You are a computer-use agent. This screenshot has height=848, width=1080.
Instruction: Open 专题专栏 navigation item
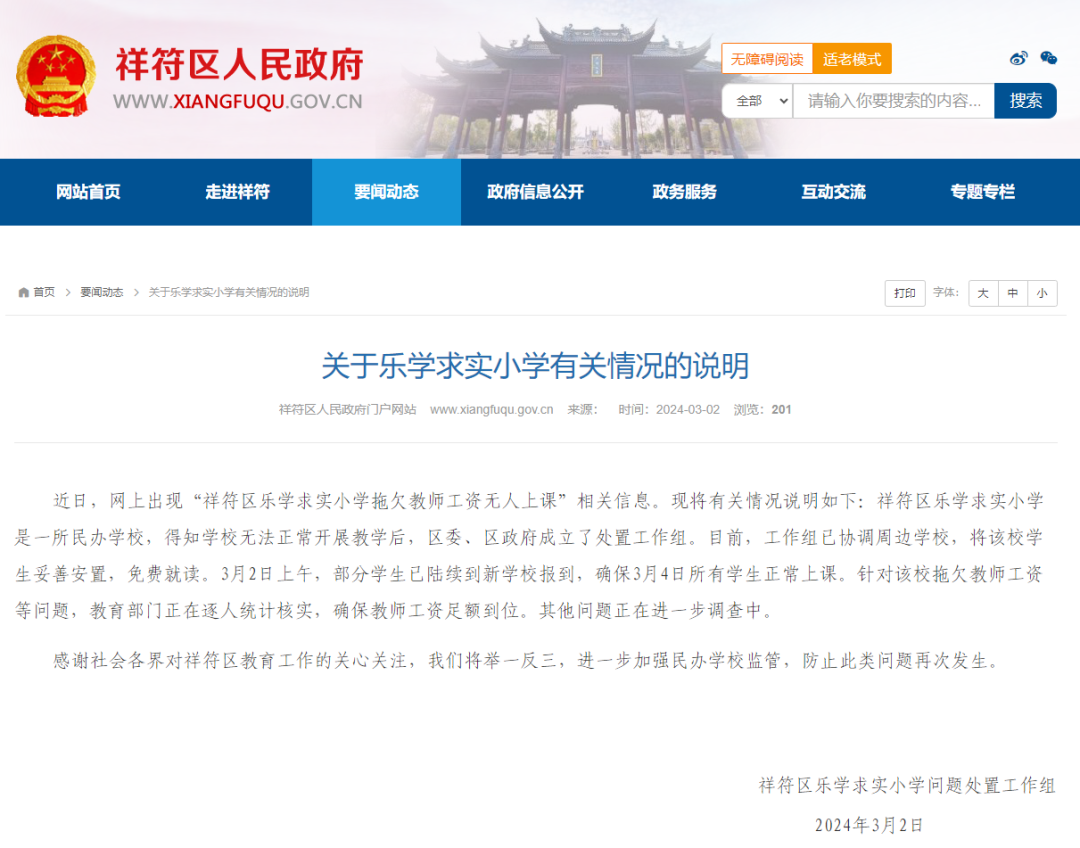tap(982, 192)
